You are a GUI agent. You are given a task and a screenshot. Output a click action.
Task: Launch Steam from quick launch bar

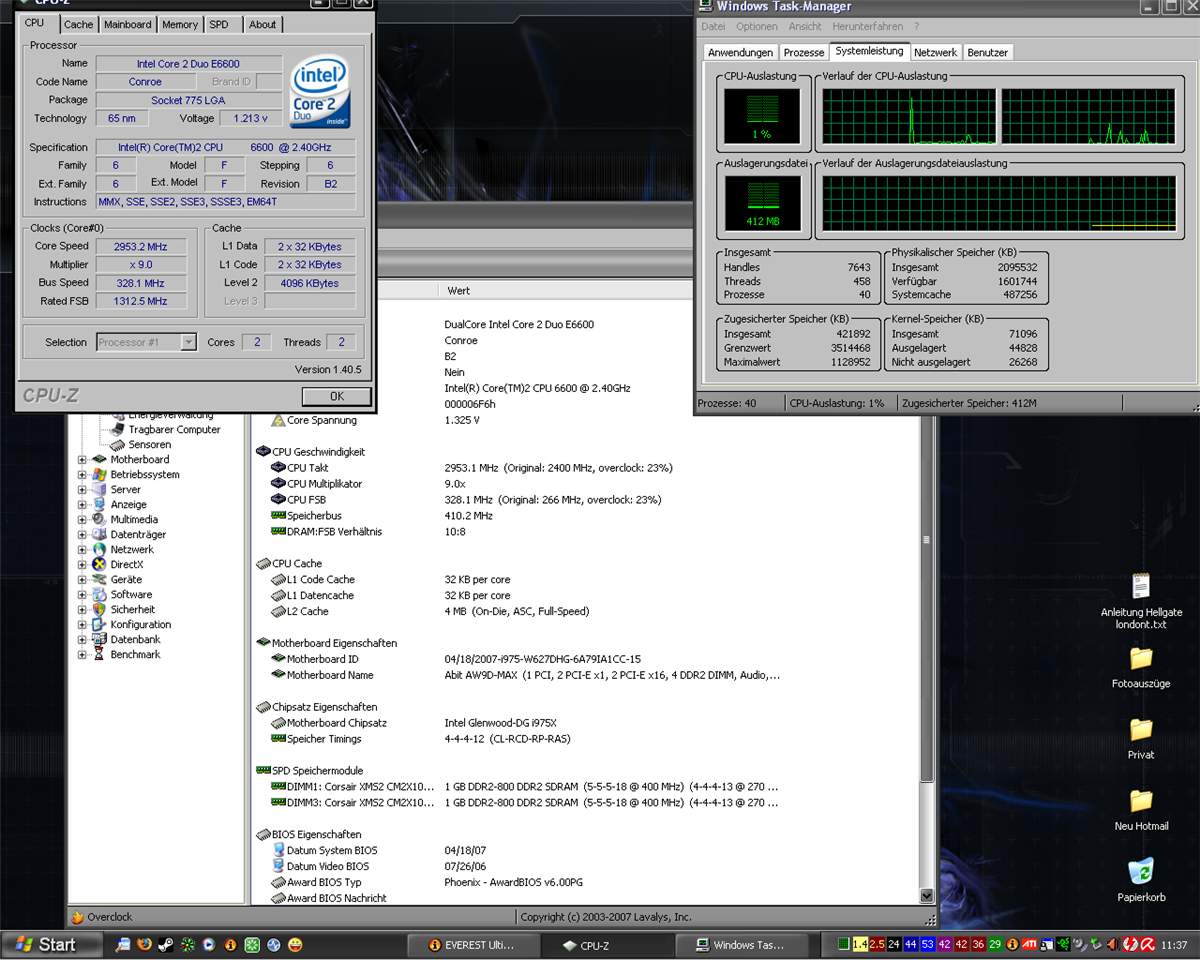tap(165, 944)
